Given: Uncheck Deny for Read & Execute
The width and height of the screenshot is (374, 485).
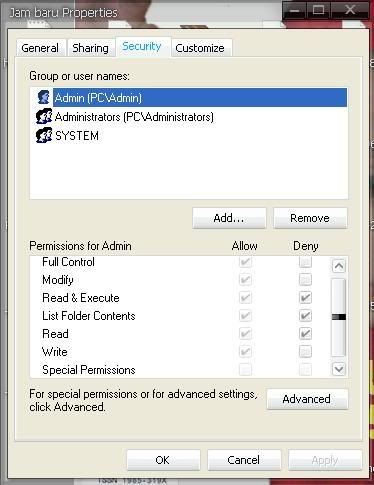Looking at the screenshot, I should coord(305,298).
